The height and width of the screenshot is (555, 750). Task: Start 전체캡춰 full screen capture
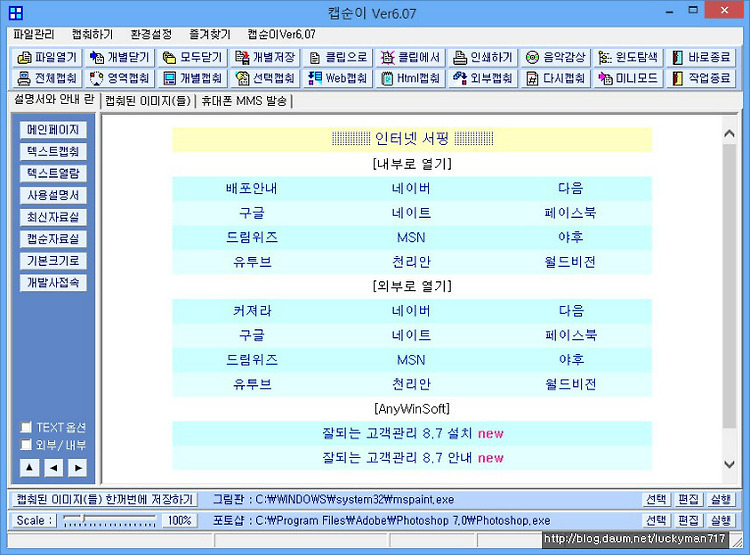[x=46, y=78]
